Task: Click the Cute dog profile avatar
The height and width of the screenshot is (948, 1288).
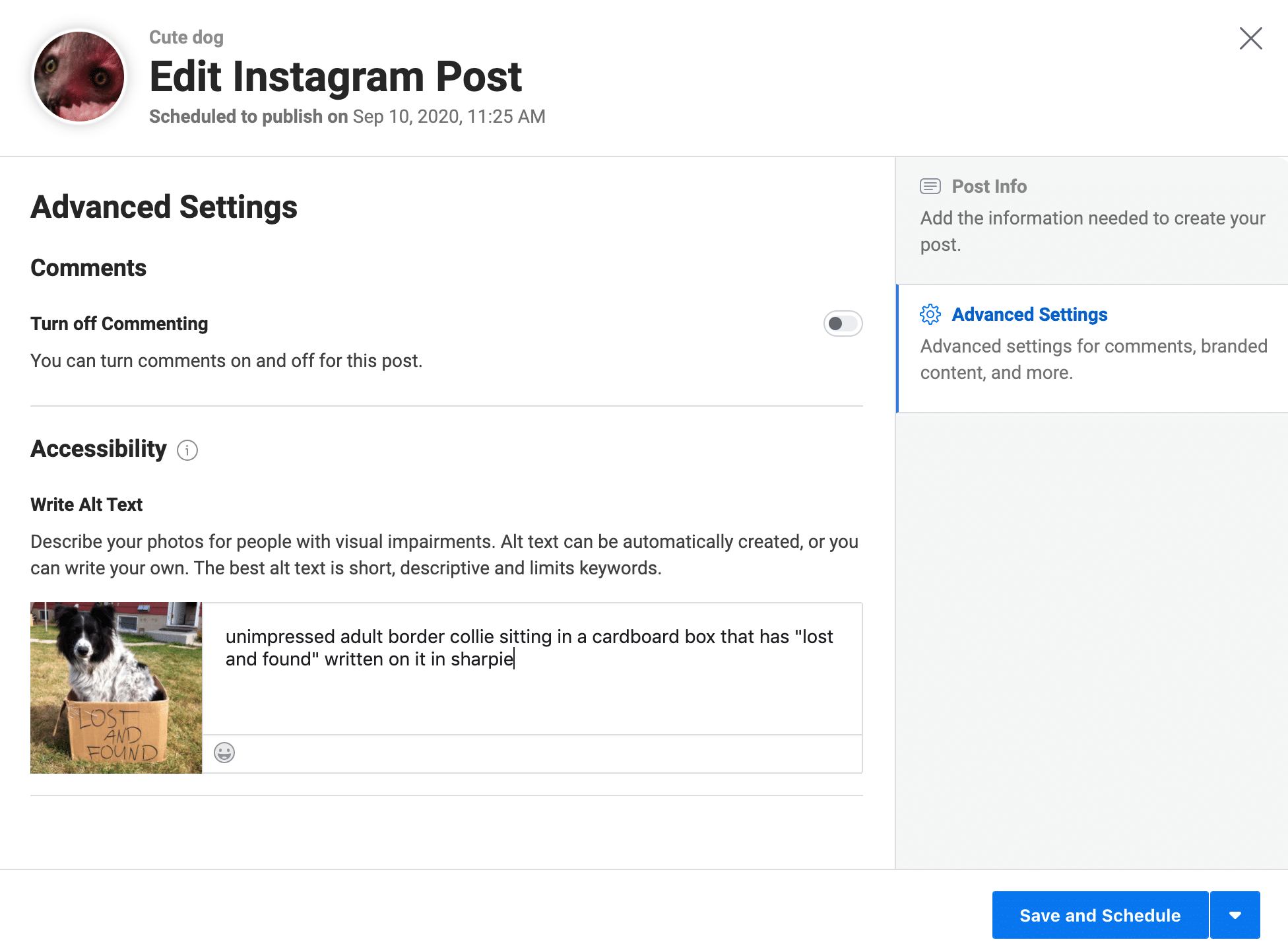Action: [x=79, y=77]
